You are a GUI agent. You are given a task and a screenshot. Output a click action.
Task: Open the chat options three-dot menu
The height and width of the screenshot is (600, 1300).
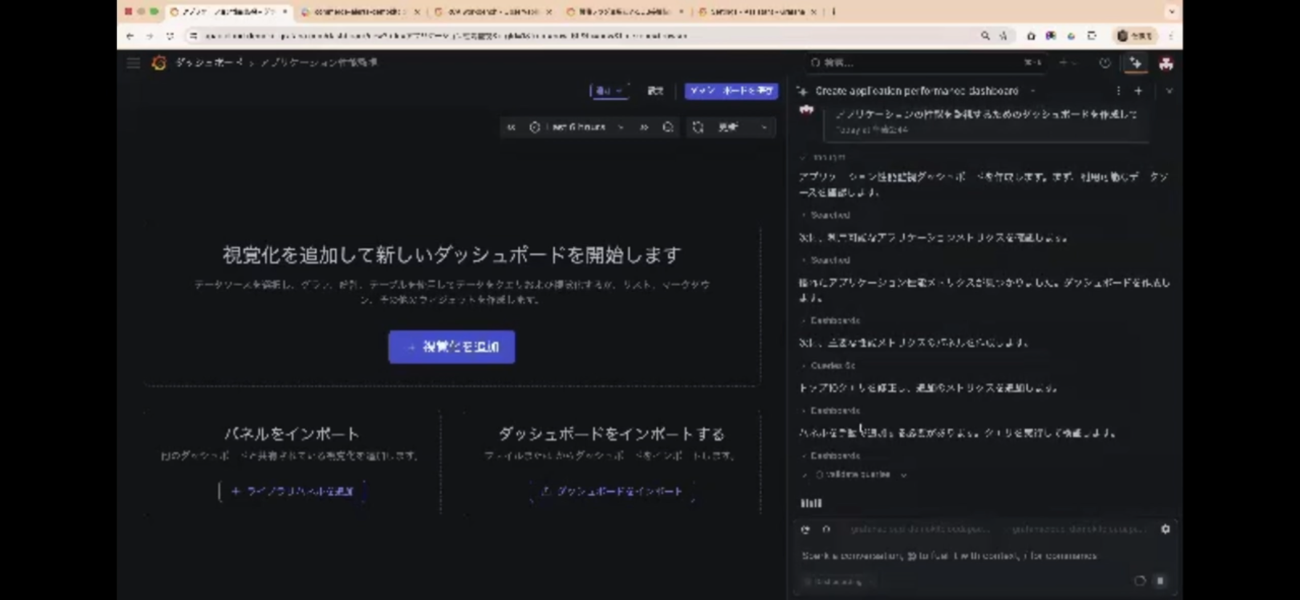[1118, 91]
